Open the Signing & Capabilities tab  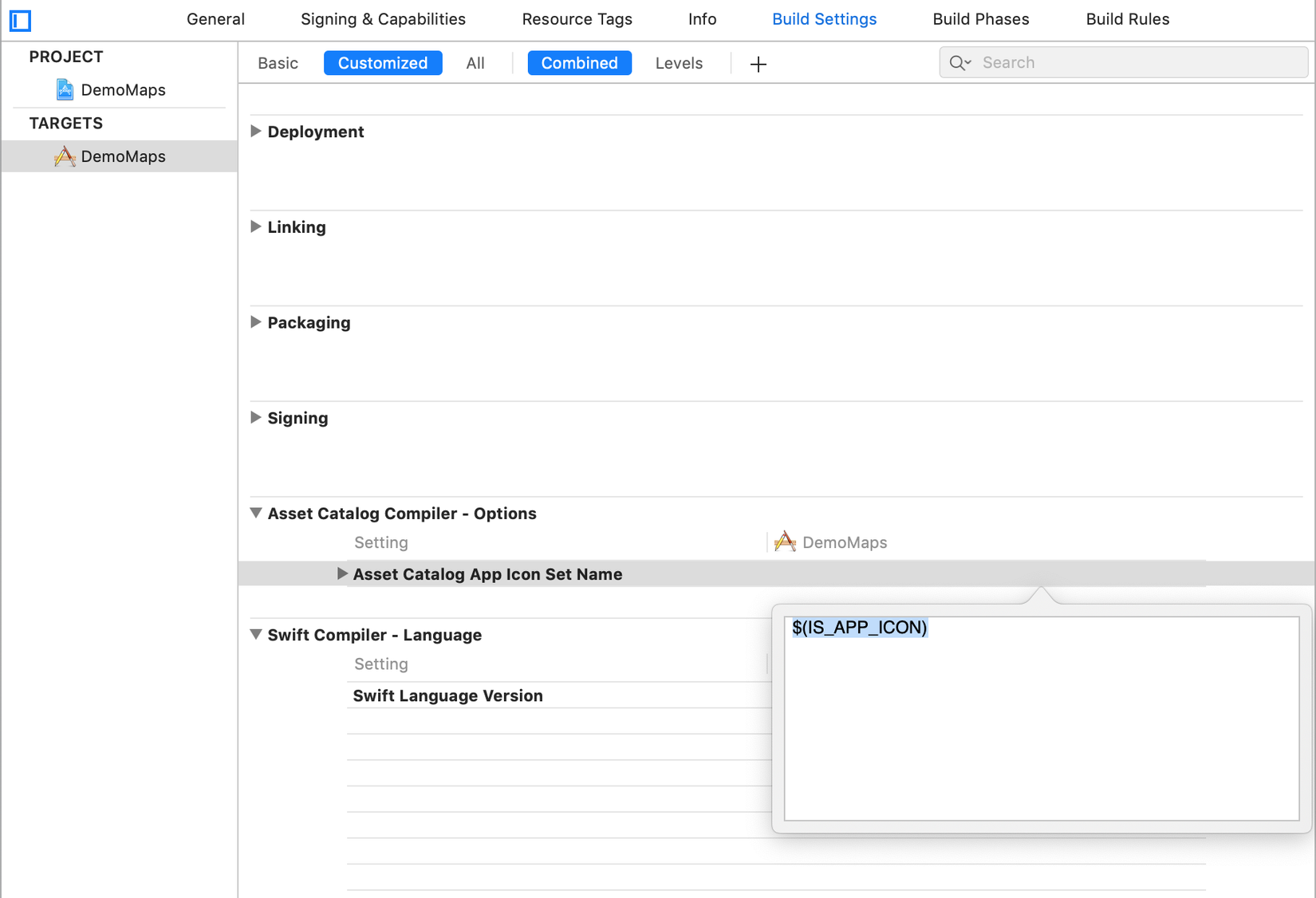tap(383, 19)
